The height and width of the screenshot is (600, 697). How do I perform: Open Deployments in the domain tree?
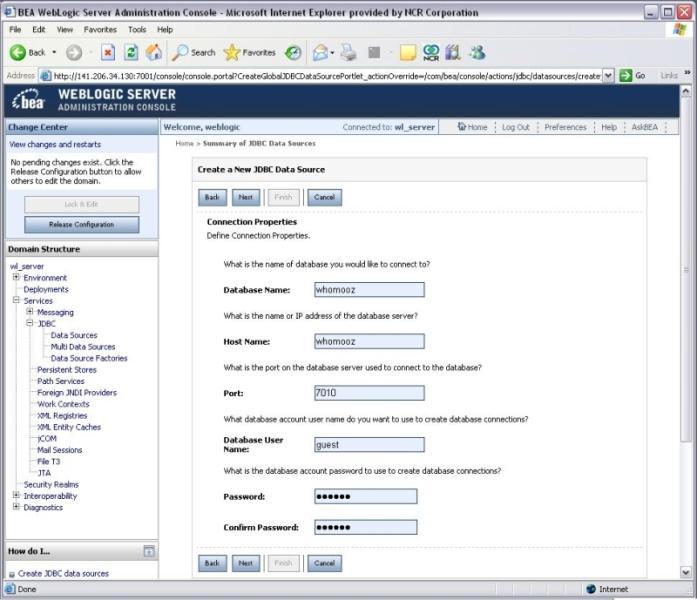(46, 289)
